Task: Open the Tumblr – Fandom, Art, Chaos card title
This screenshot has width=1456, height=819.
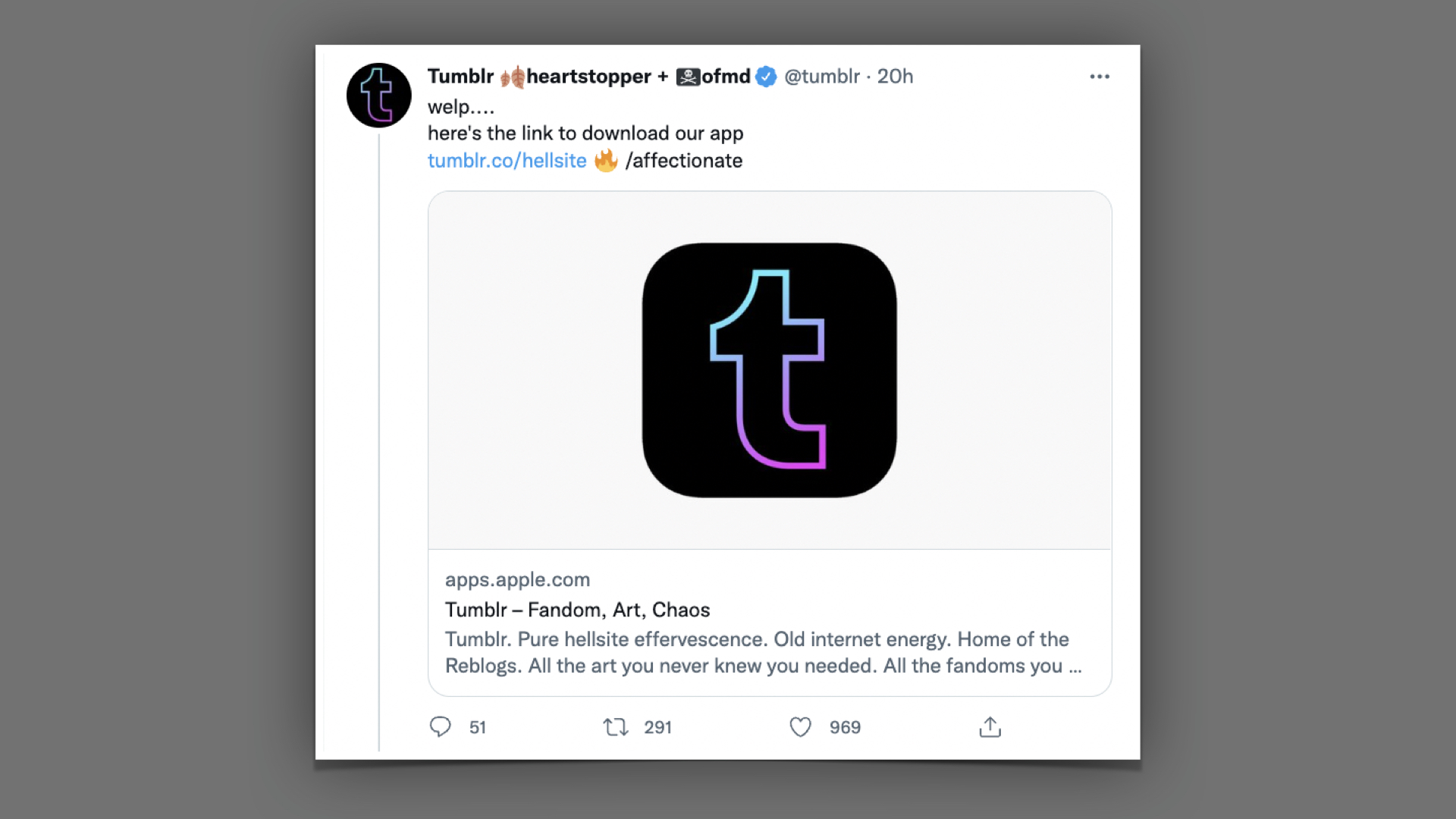Action: tap(577, 610)
